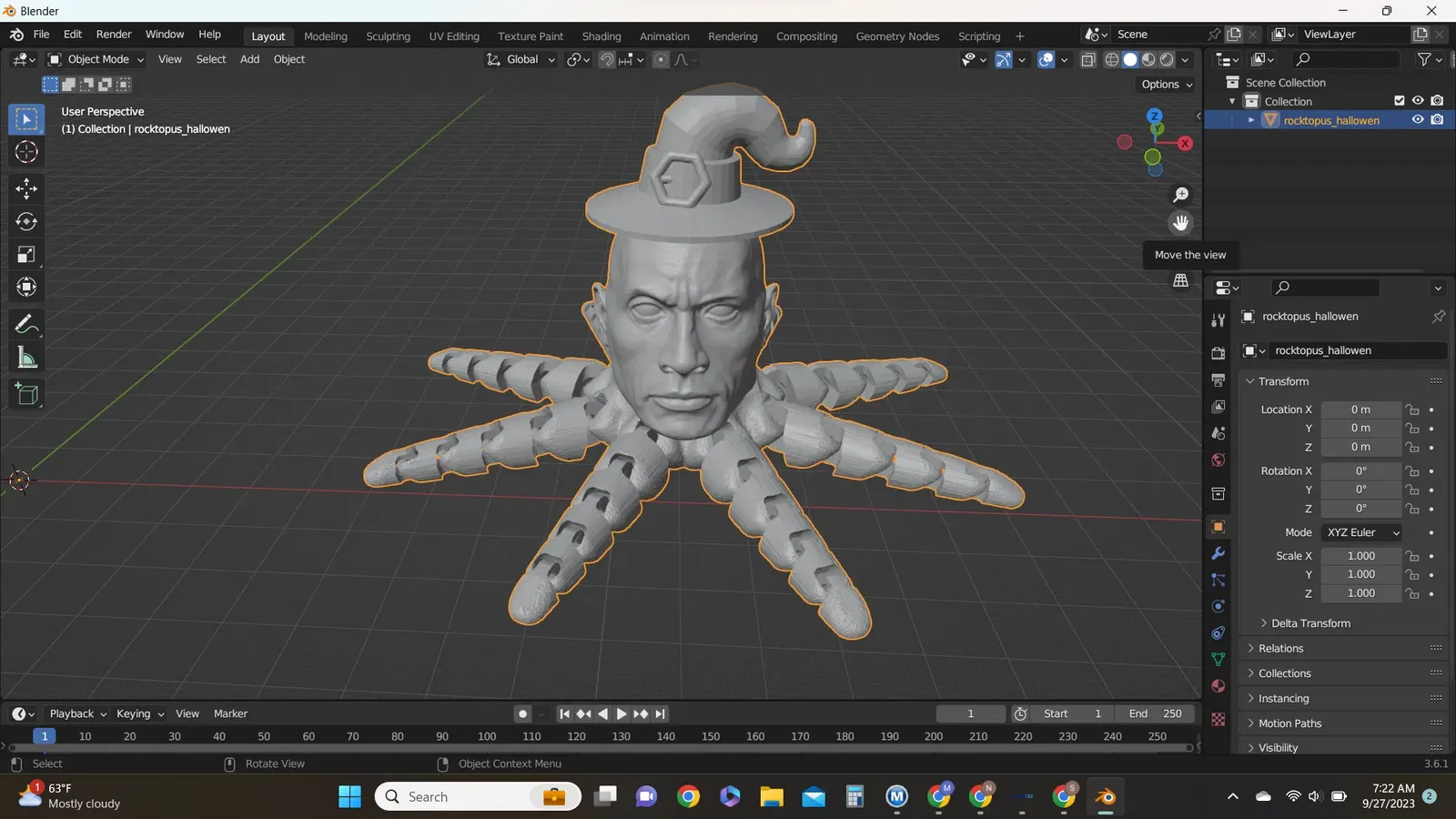The image size is (1456, 819).
Task: Uncheck the Collection exclude checkbox
Action: click(x=1400, y=101)
